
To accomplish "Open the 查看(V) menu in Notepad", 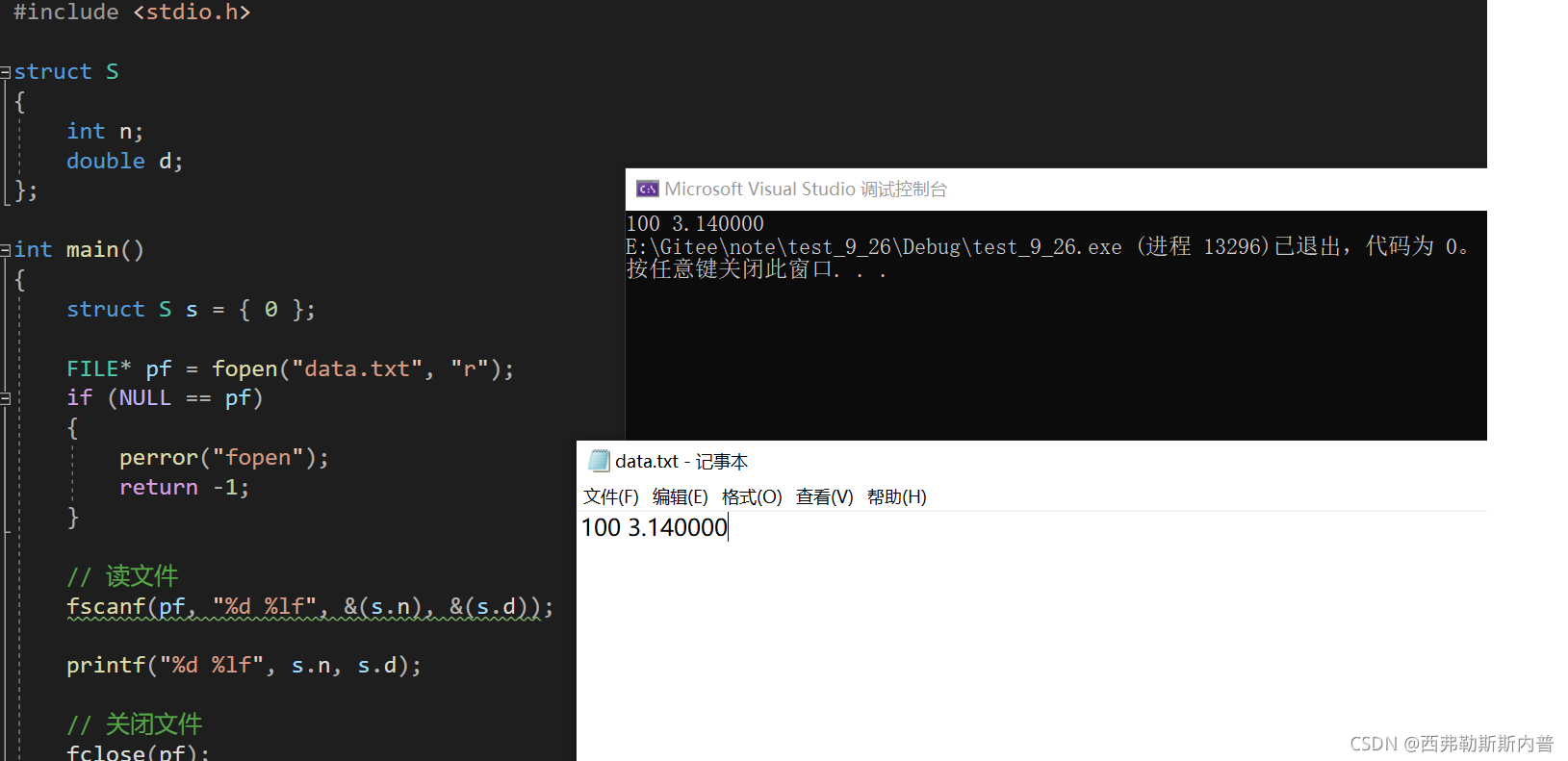I will pos(824,496).
